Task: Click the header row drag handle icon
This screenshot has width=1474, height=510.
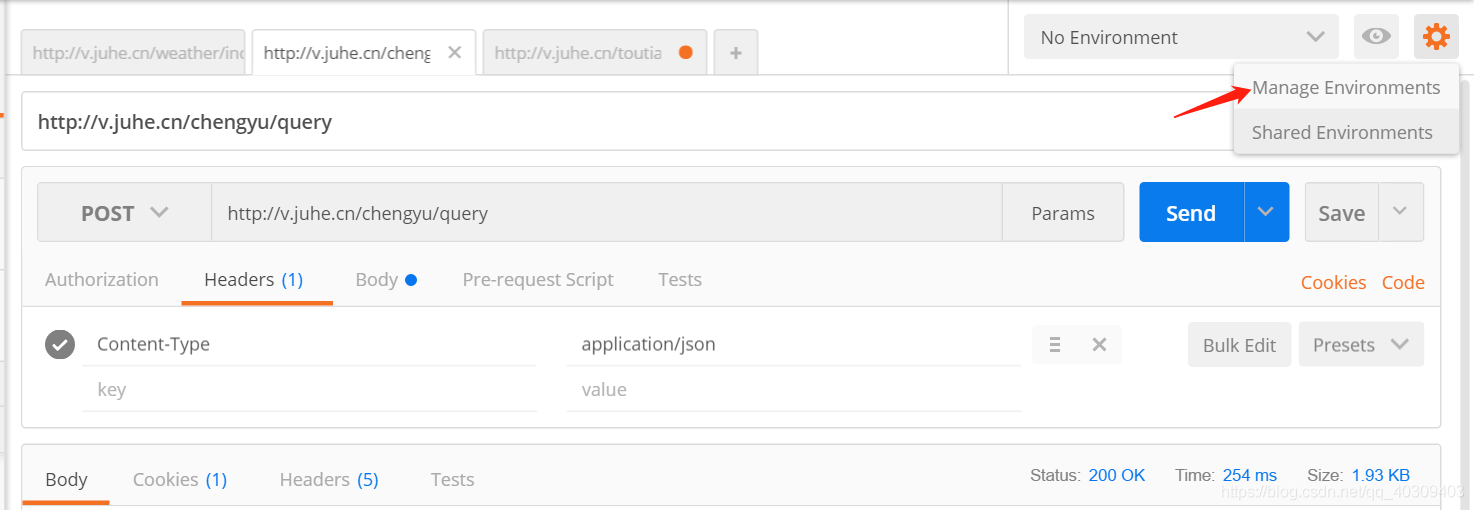Action: click(1054, 345)
